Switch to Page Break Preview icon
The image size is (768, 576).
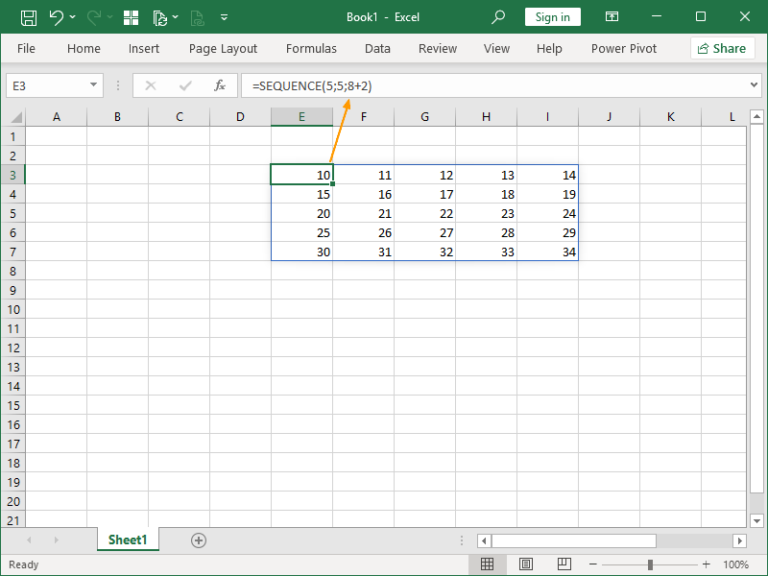coord(564,564)
